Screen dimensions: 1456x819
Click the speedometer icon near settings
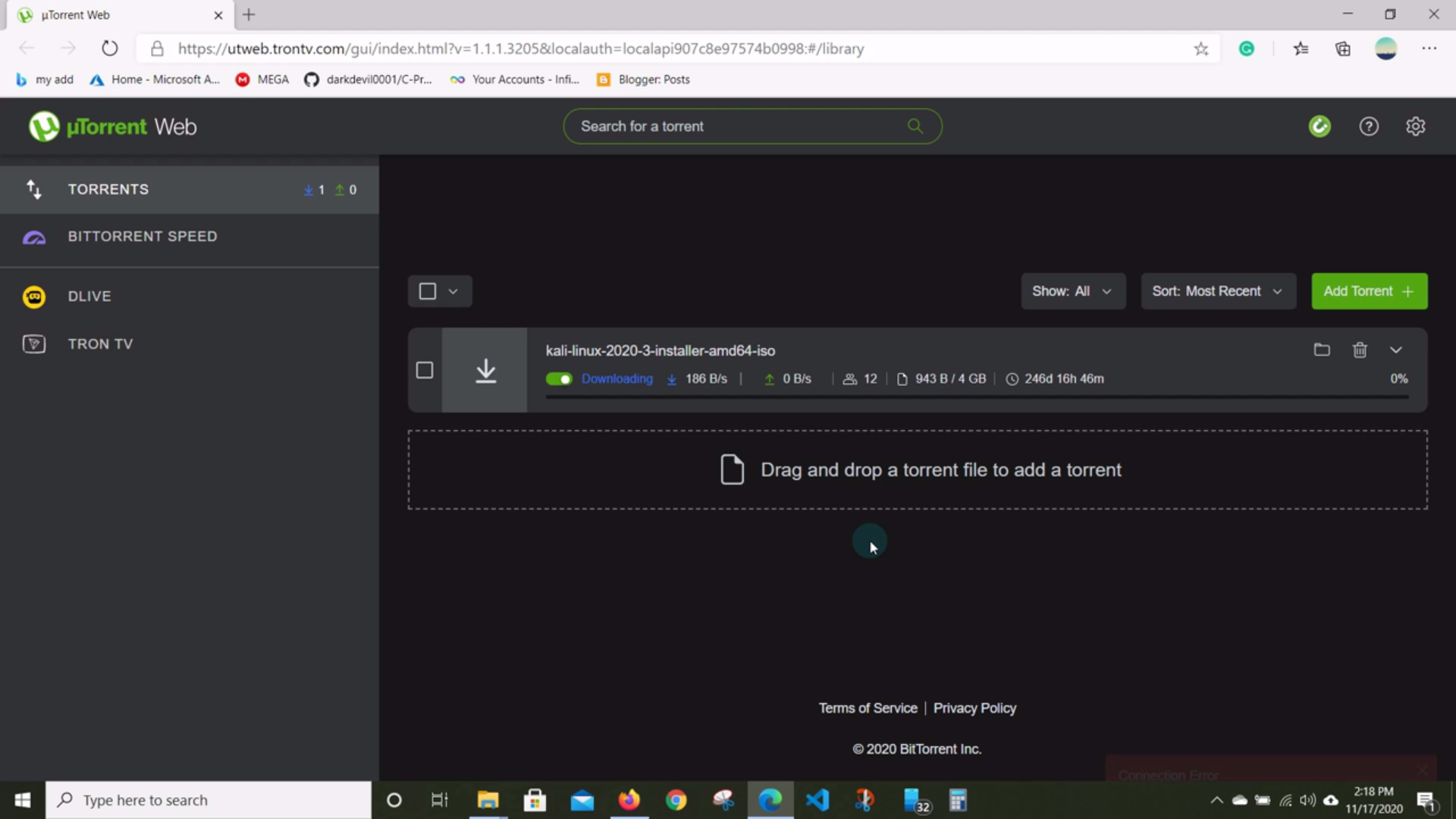tap(1319, 126)
